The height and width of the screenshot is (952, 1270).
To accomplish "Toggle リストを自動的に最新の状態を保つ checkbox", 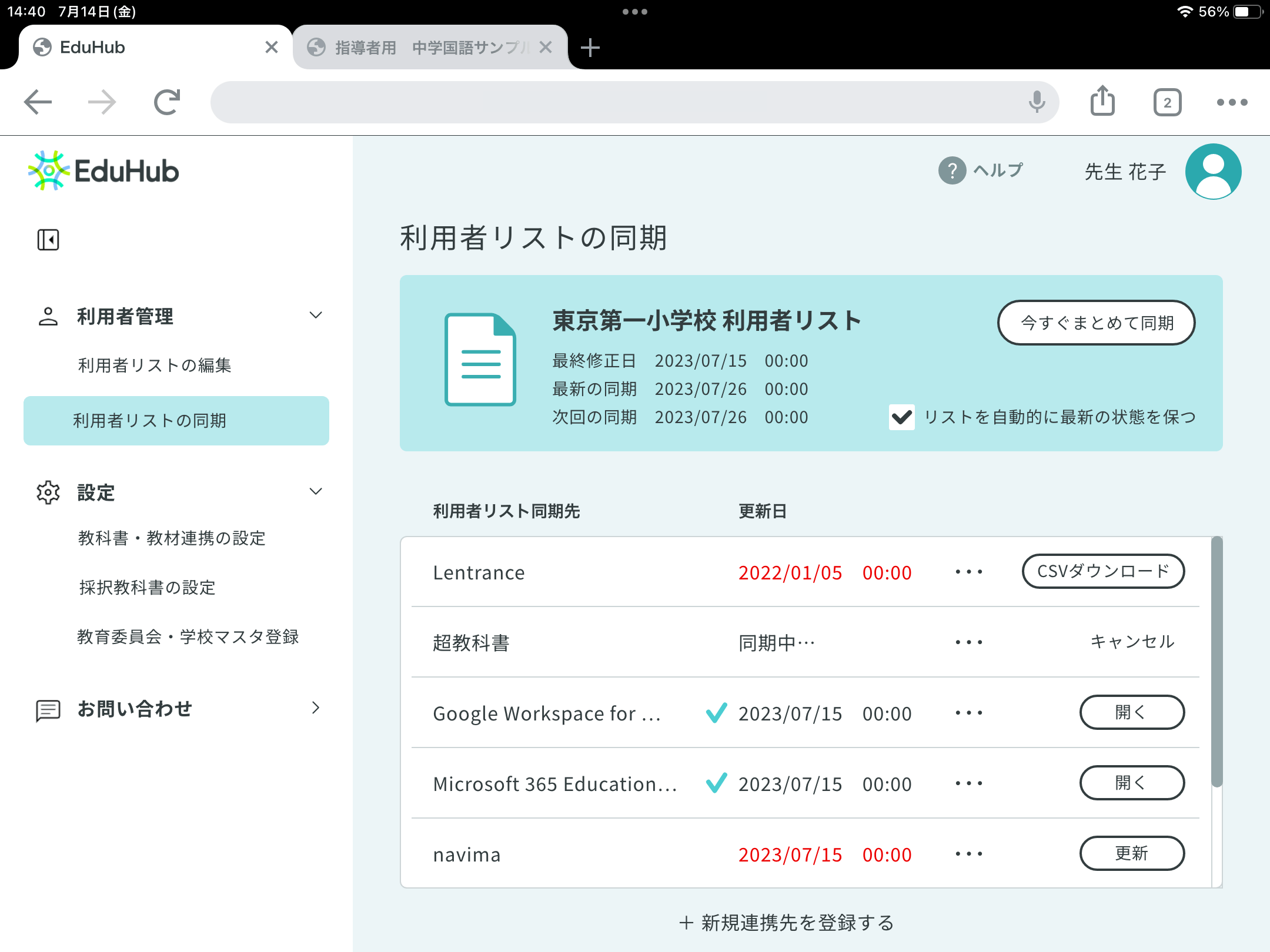I will click(901, 417).
